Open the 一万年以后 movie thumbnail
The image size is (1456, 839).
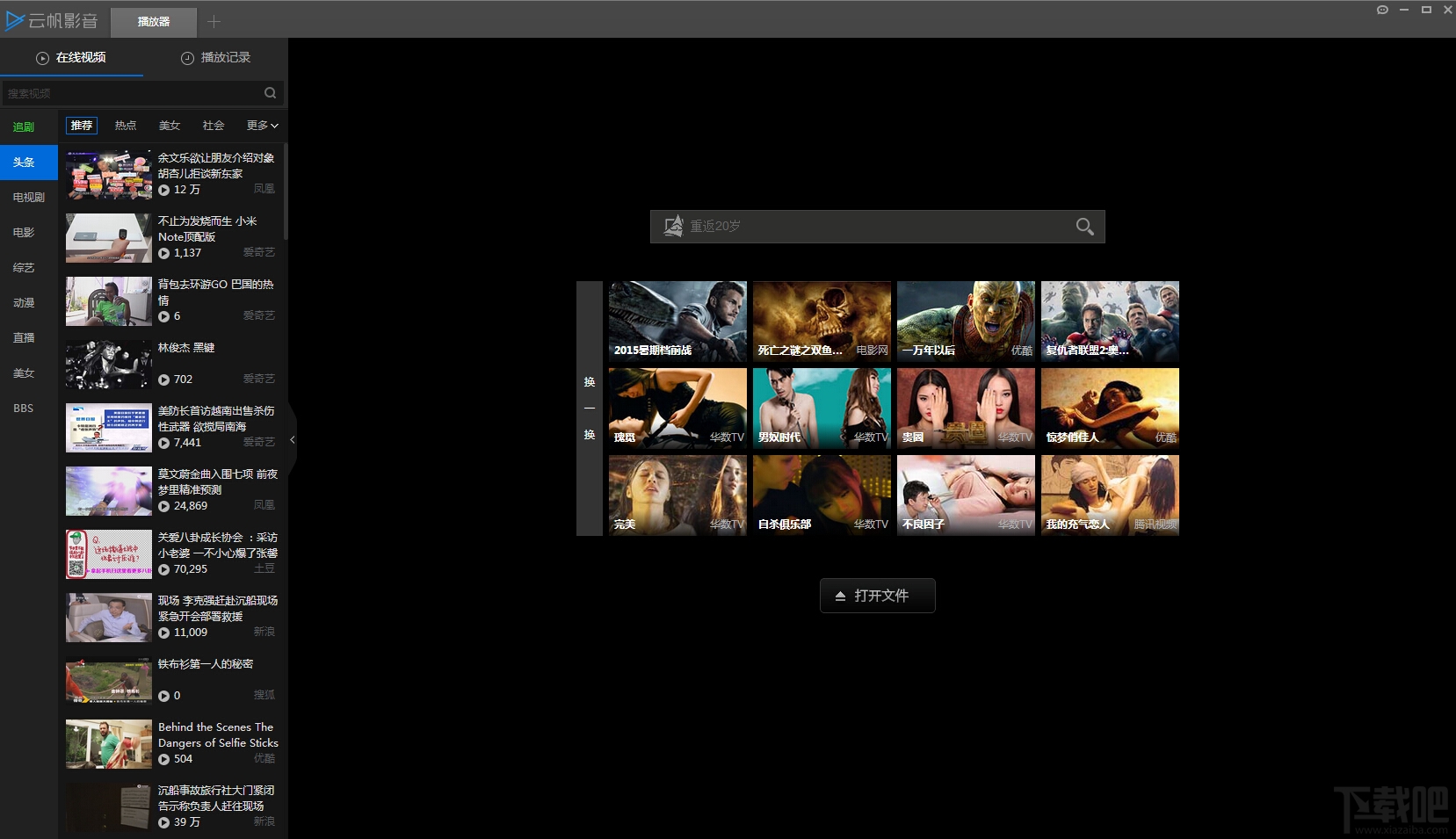tap(966, 322)
